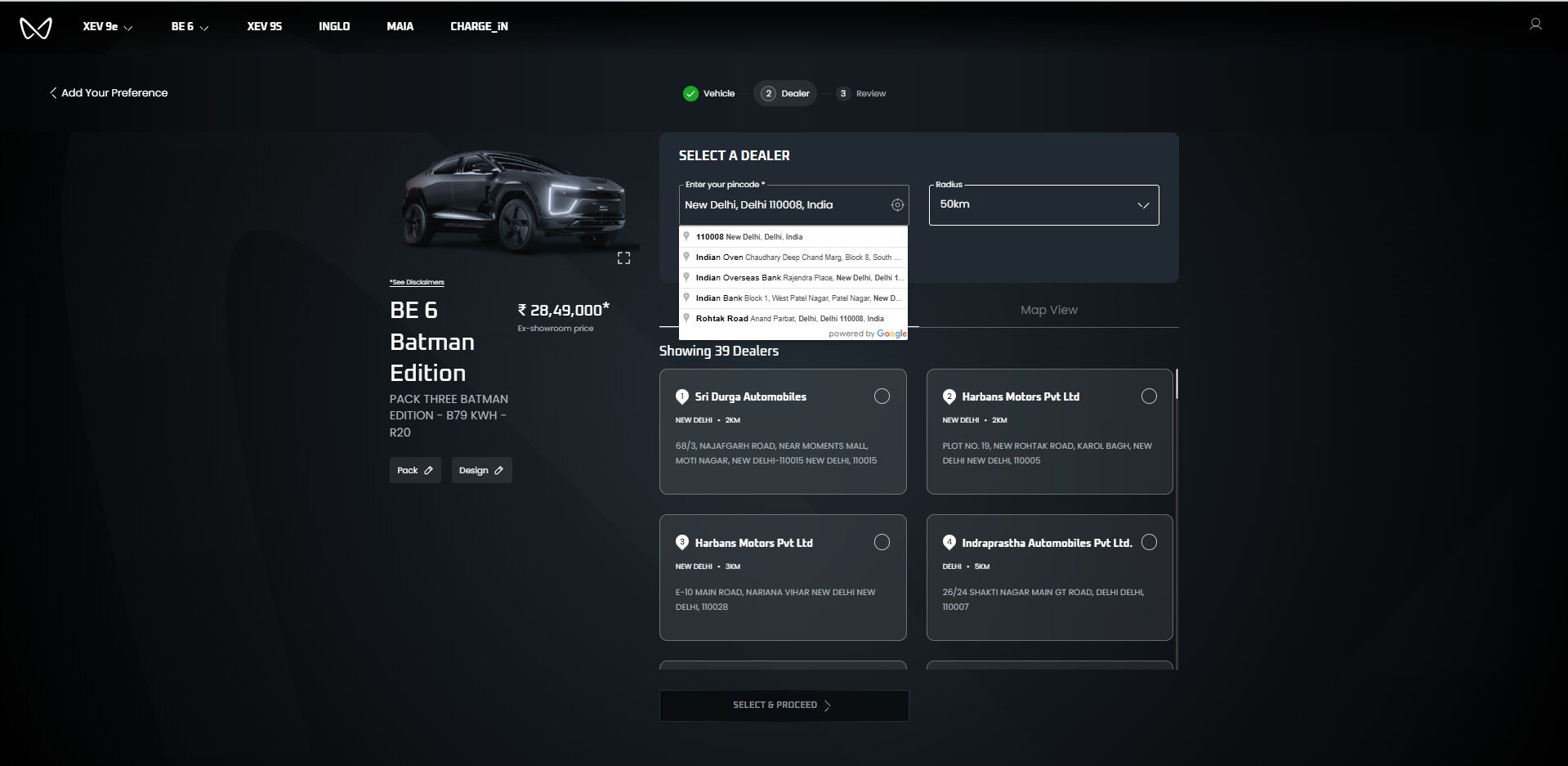Click the back arrow beside Add Your Preference
The height and width of the screenshot is (766, 1568).
tap(53, 93)
